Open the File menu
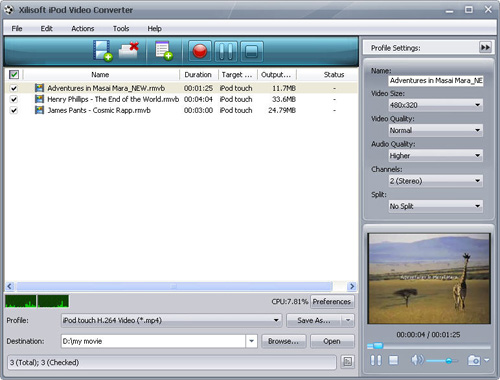The height and width of the screenshot is (380, 500). coord(17,29)
